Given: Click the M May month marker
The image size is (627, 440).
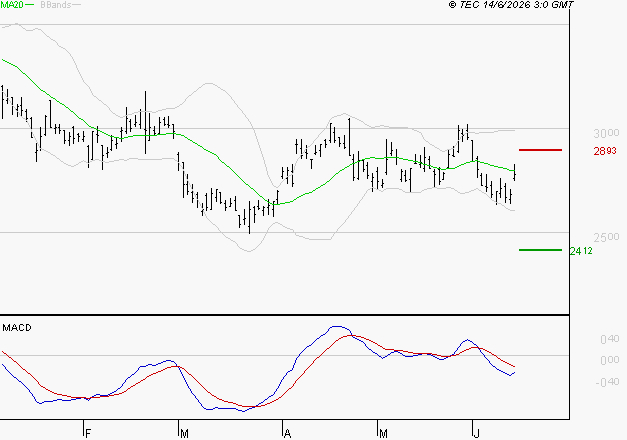Looking at the screenshot, I should (x=383, y=434).
